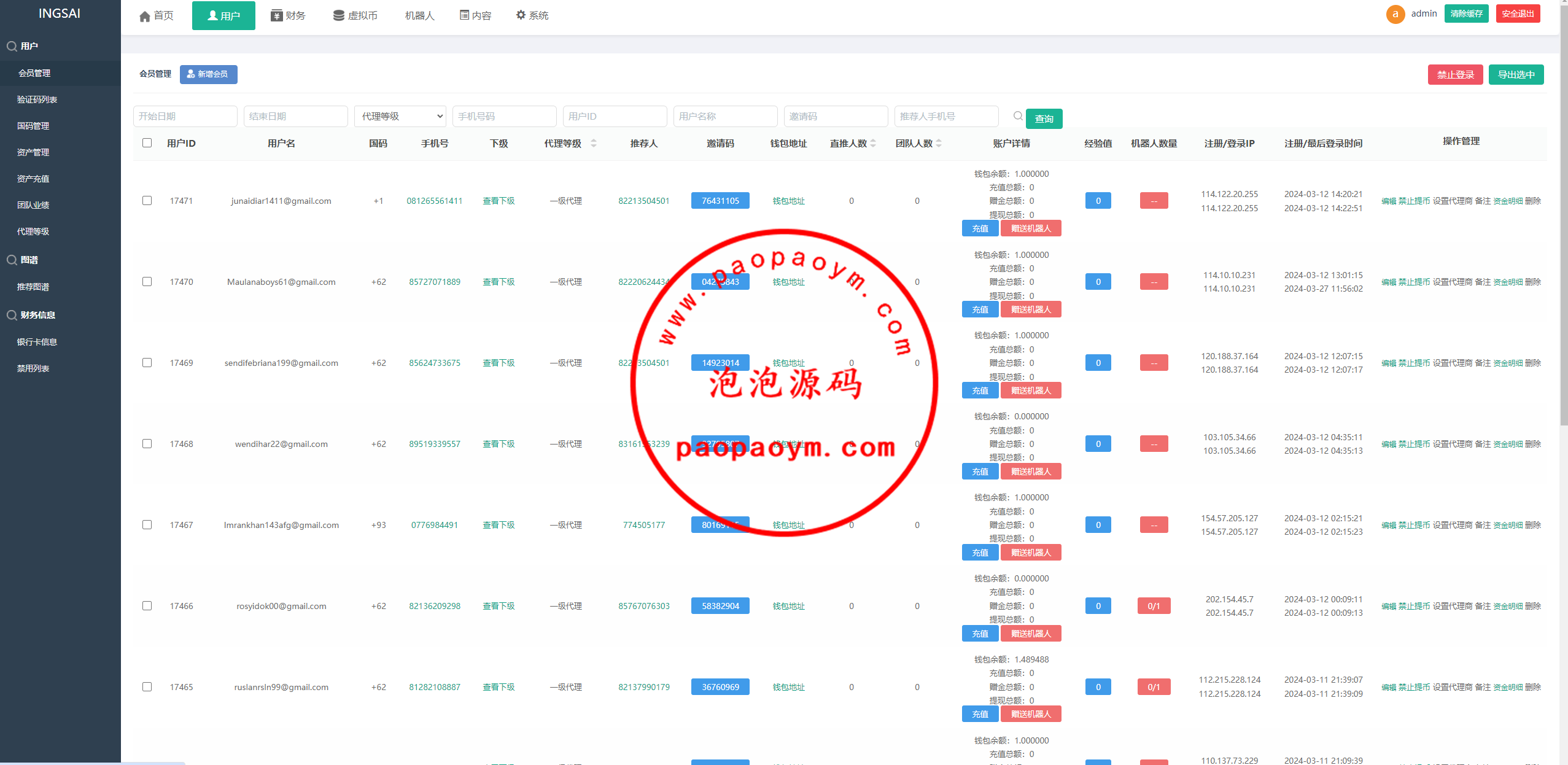Click the 内容 document icon in top nav
This screenshot has height=765, width=1568.
click(464, 15)
